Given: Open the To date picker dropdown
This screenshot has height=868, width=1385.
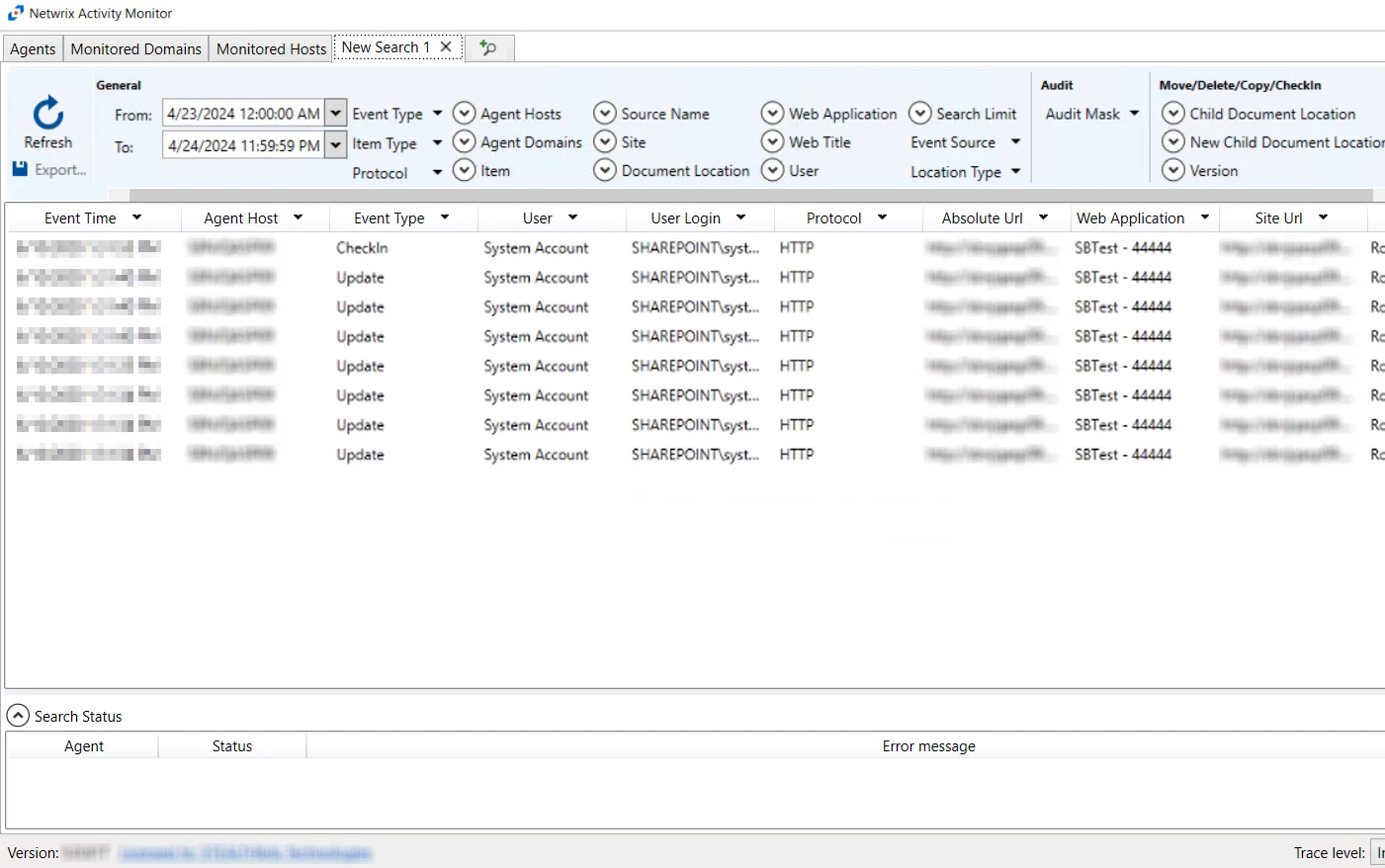Looking at the screenshot, I should [336, 145].
